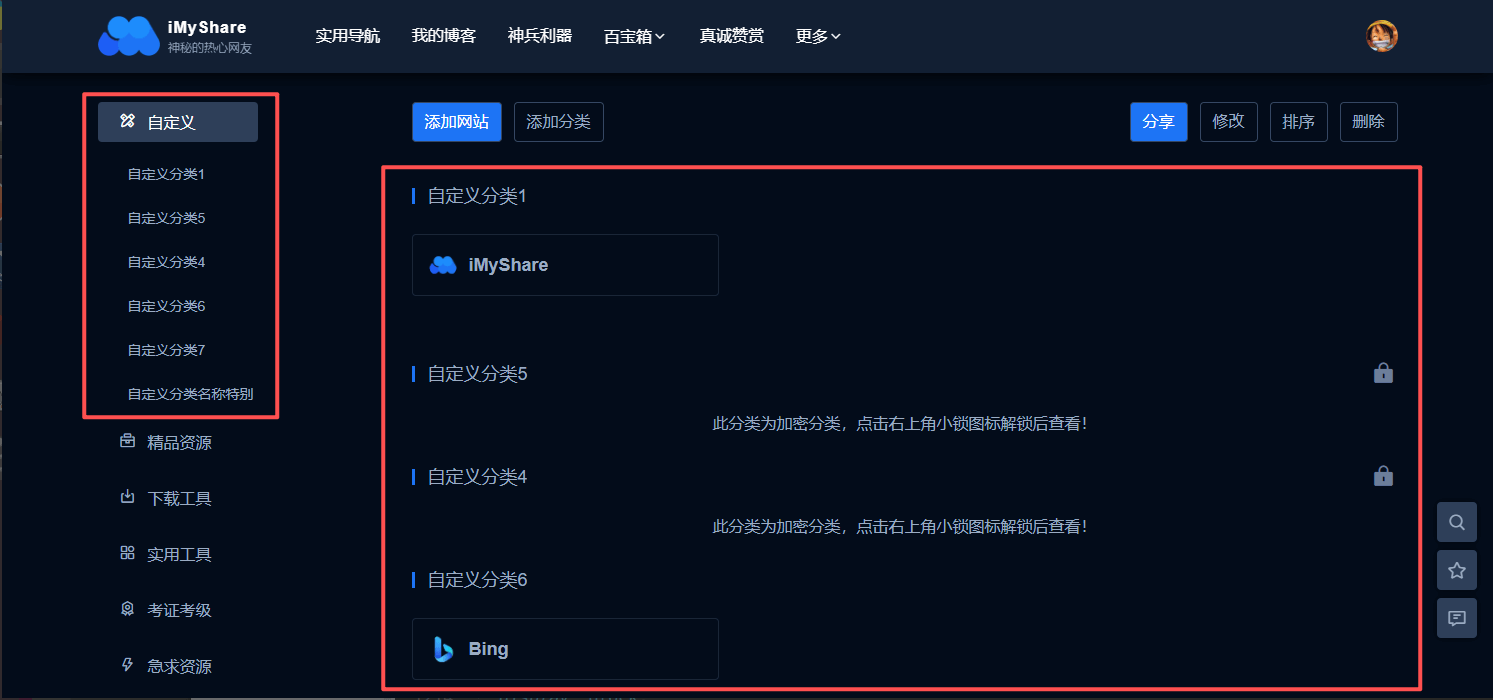Open the floating comment feedback icon
Image resolution: width=1493 pixels, height=700 pixels.
click(1456, 617)
